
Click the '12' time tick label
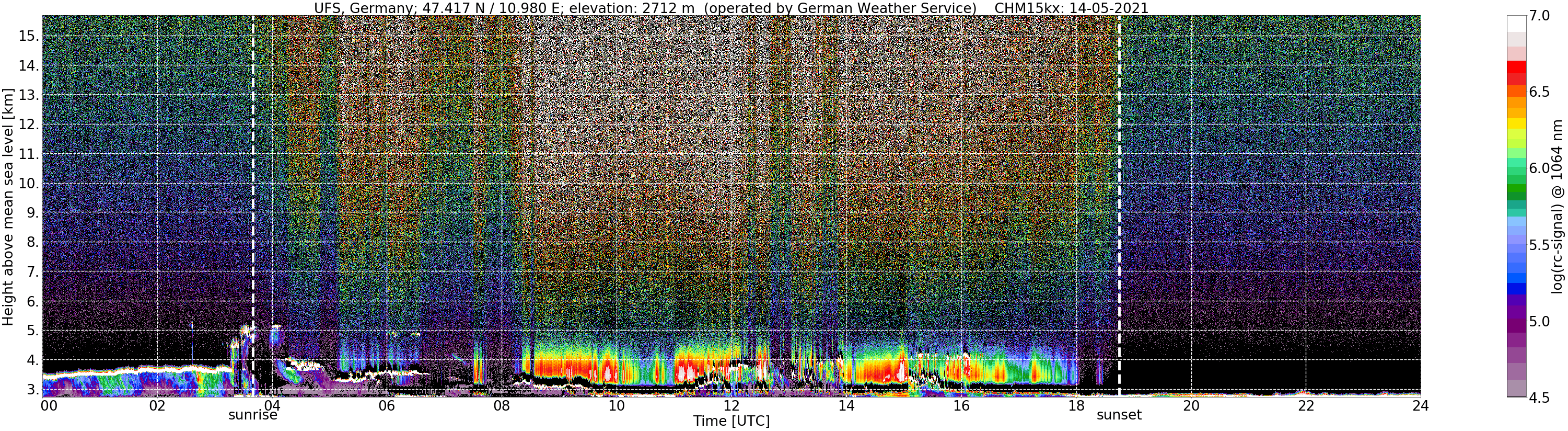click(x=731, y=405)
